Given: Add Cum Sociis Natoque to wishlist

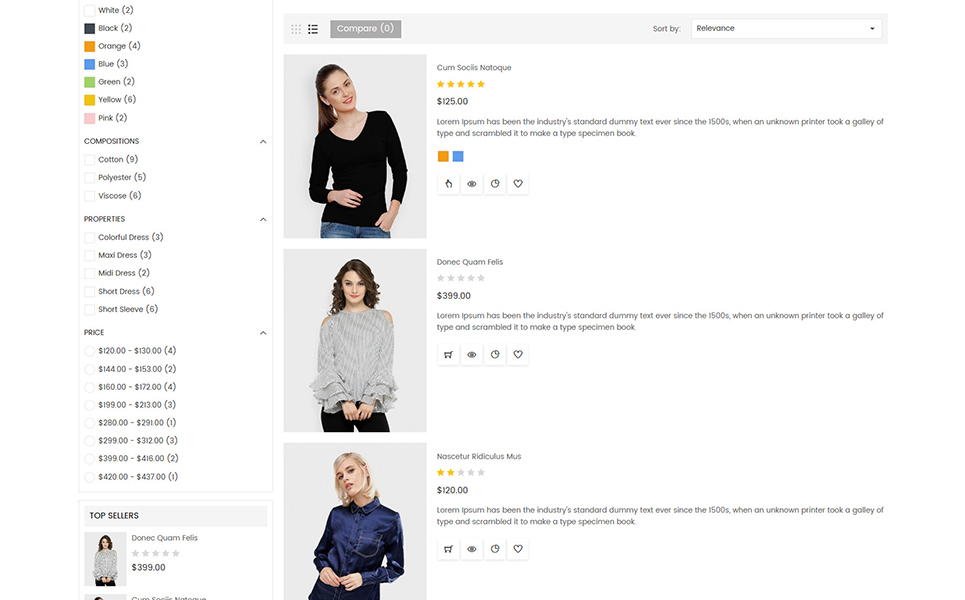Looking at the screenshot, I should [x=518, y=183].
